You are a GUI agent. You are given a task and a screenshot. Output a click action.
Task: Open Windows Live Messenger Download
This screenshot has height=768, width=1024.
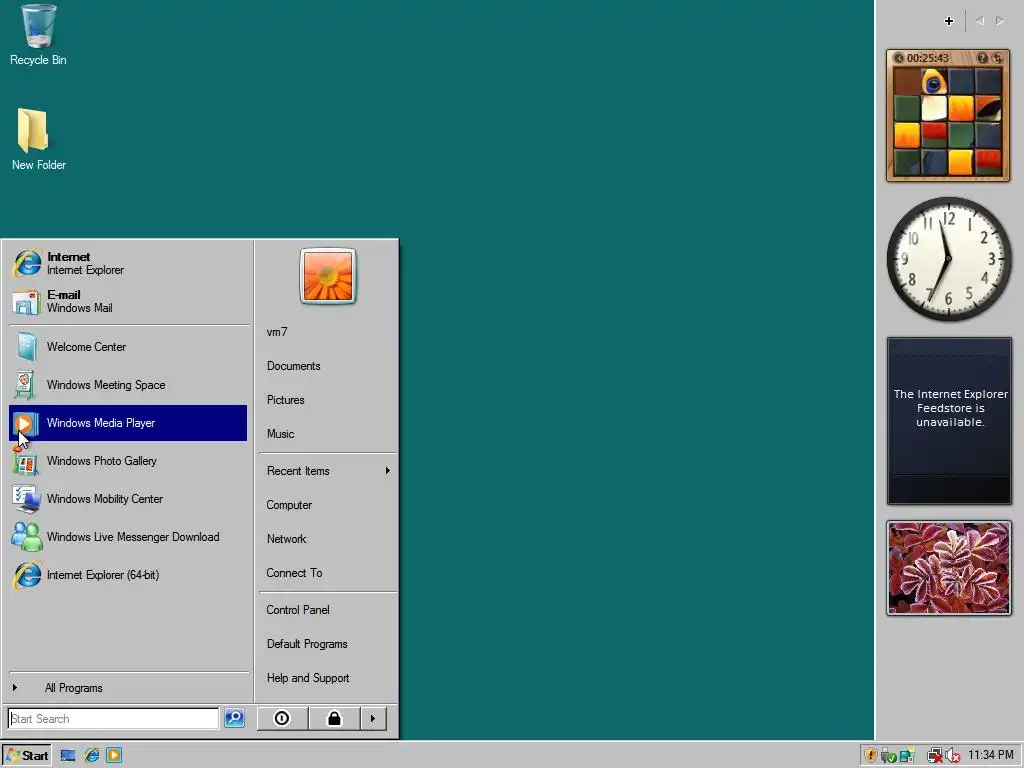click(128, 537)
